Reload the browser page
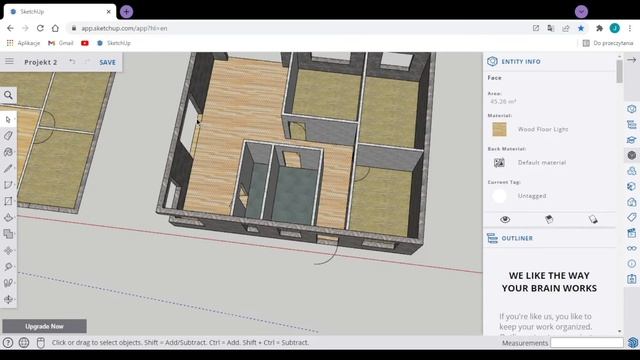This screenshot has width=640, height=360. (40, 28)
